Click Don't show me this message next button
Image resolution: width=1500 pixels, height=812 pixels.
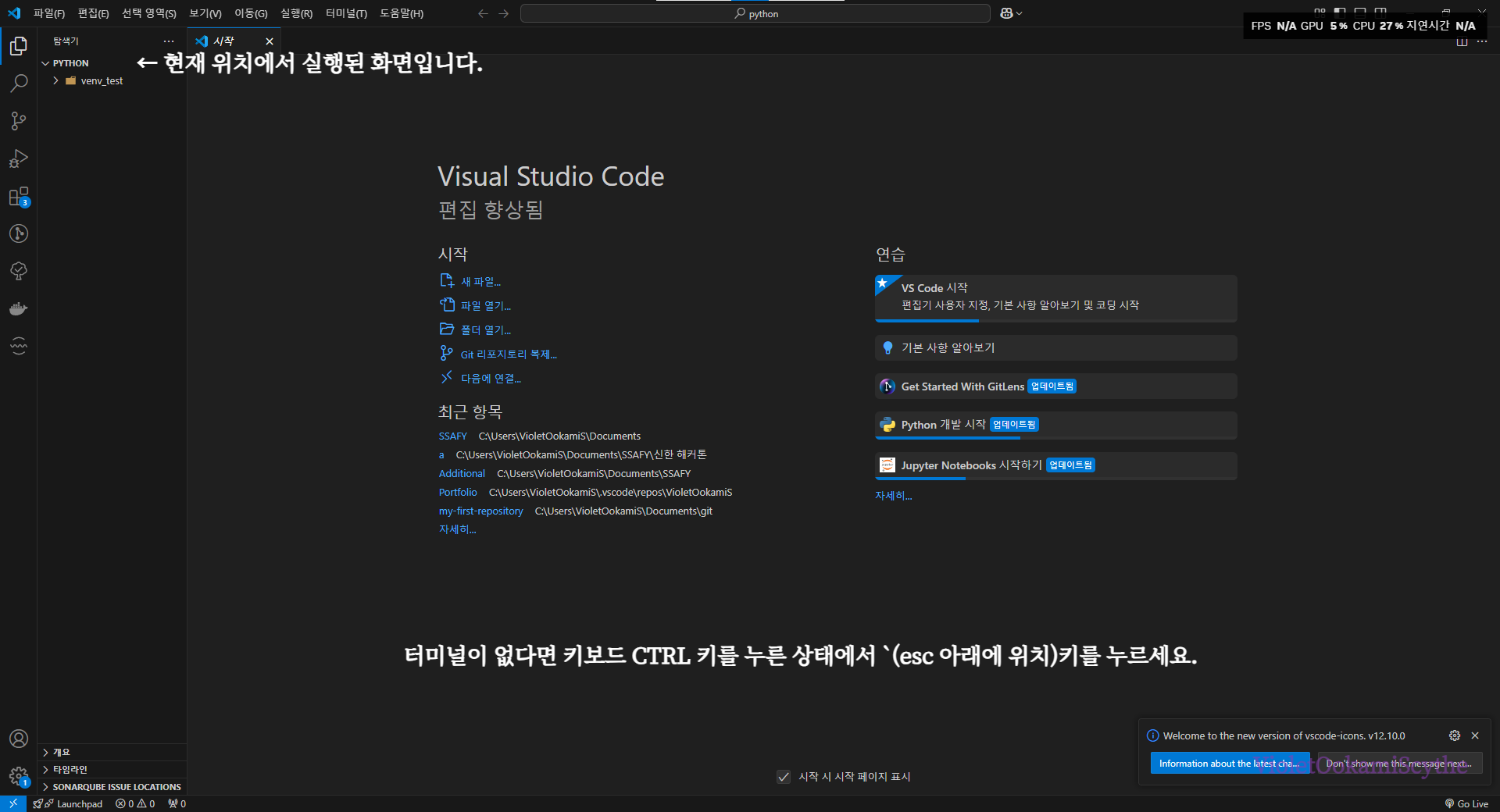(x=1399, y=764)
